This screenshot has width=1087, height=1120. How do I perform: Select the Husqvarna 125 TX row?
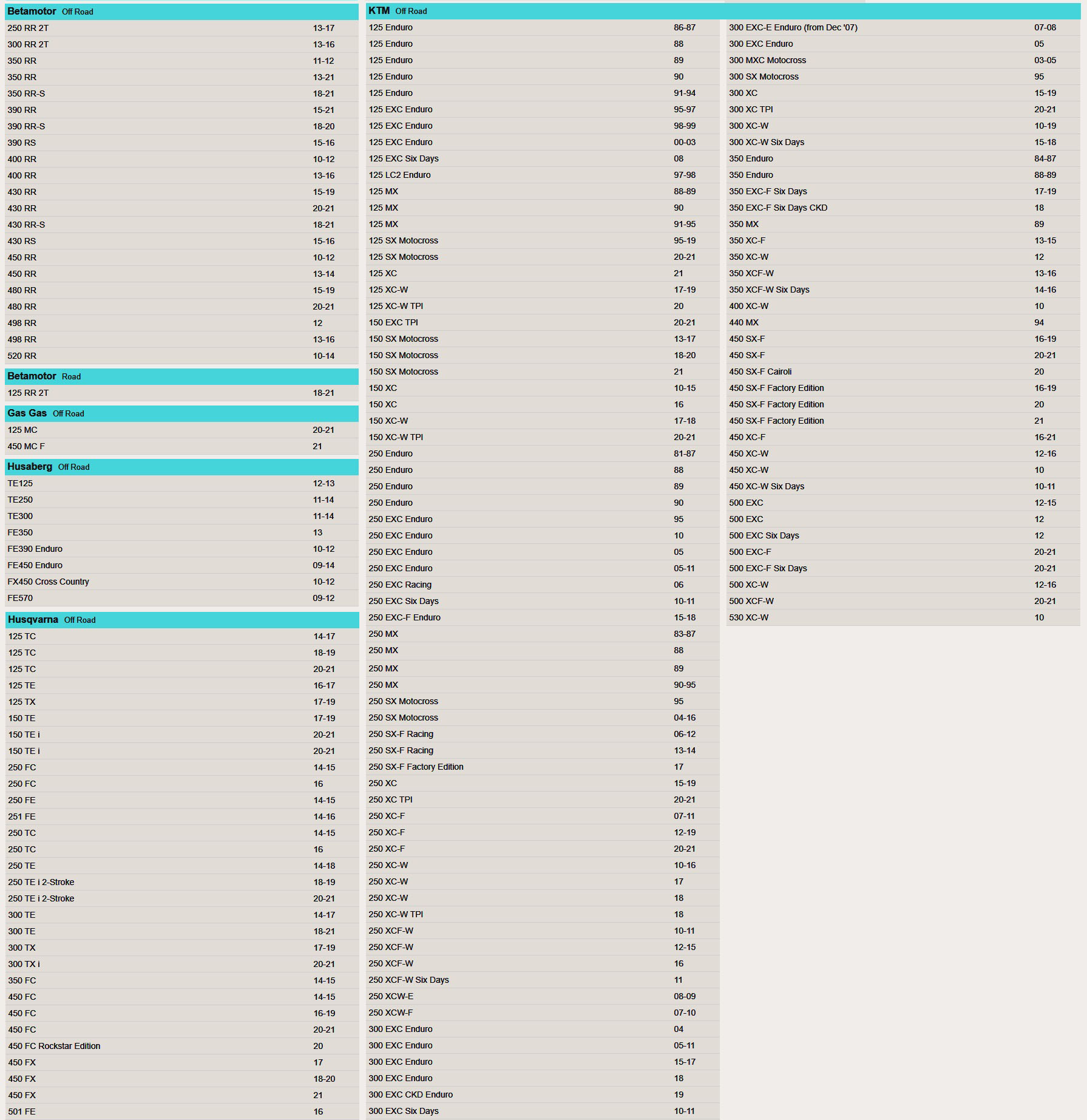[x=181, y=702]
